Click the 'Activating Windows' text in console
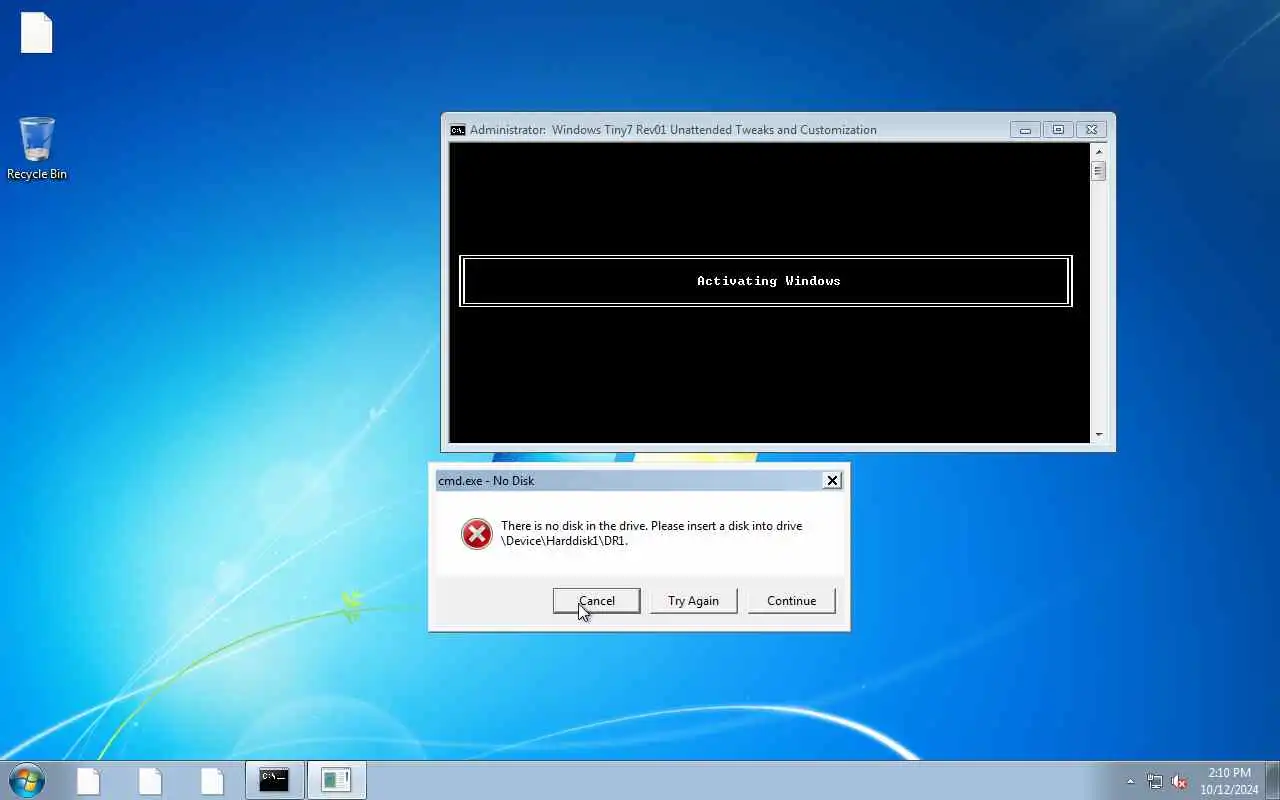 768,281
